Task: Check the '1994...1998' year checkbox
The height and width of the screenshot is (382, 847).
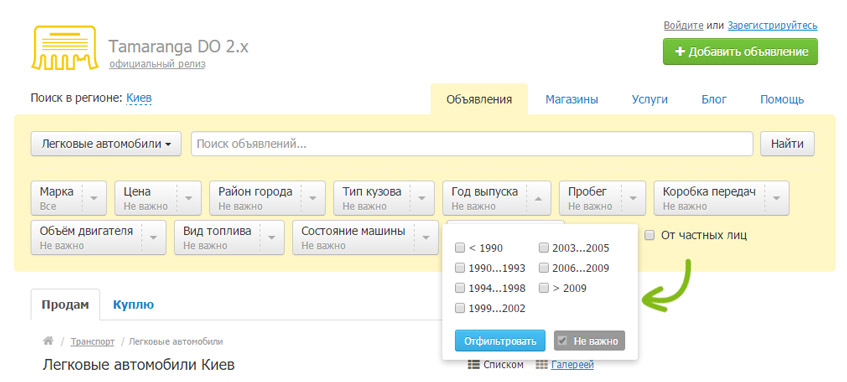Action: coord(460,288)
